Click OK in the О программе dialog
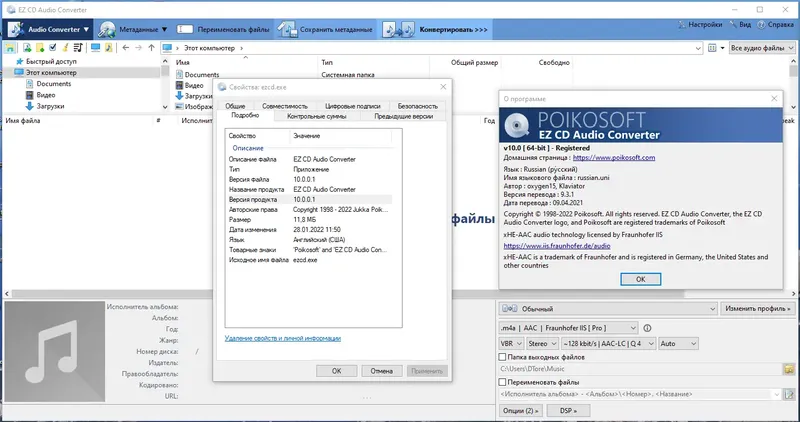Image resolution: width=800 pixels, height=422 pixels. click(640, 279)
